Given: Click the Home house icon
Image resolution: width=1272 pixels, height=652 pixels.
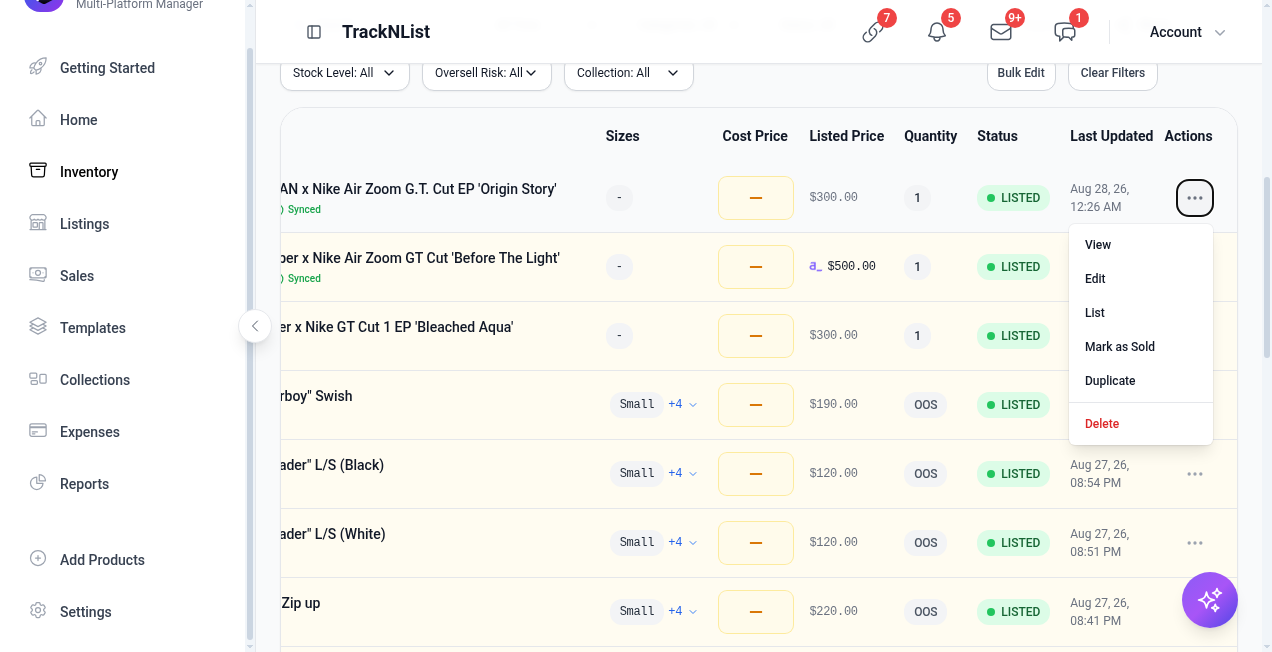Looking at the screenshot, I should 38,119.
